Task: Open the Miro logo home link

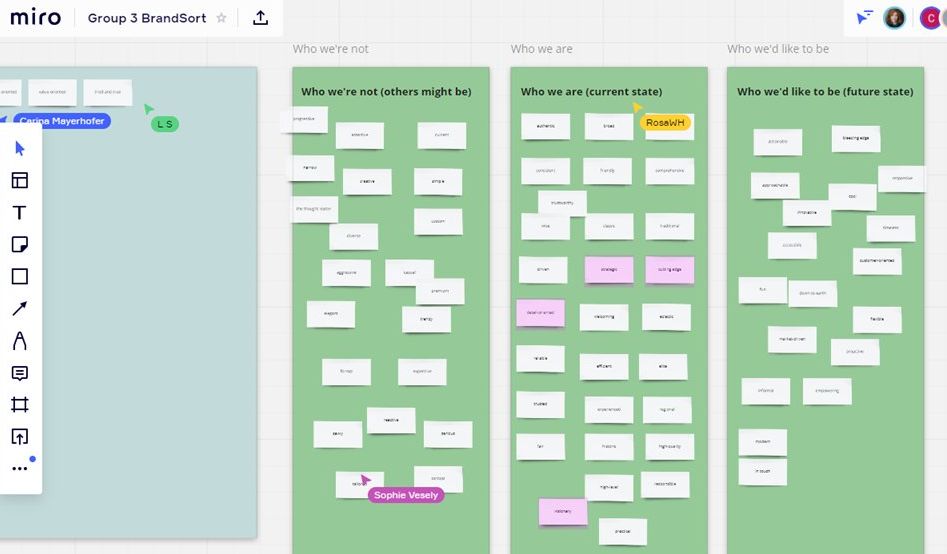Action: click(x=36, y=18)
